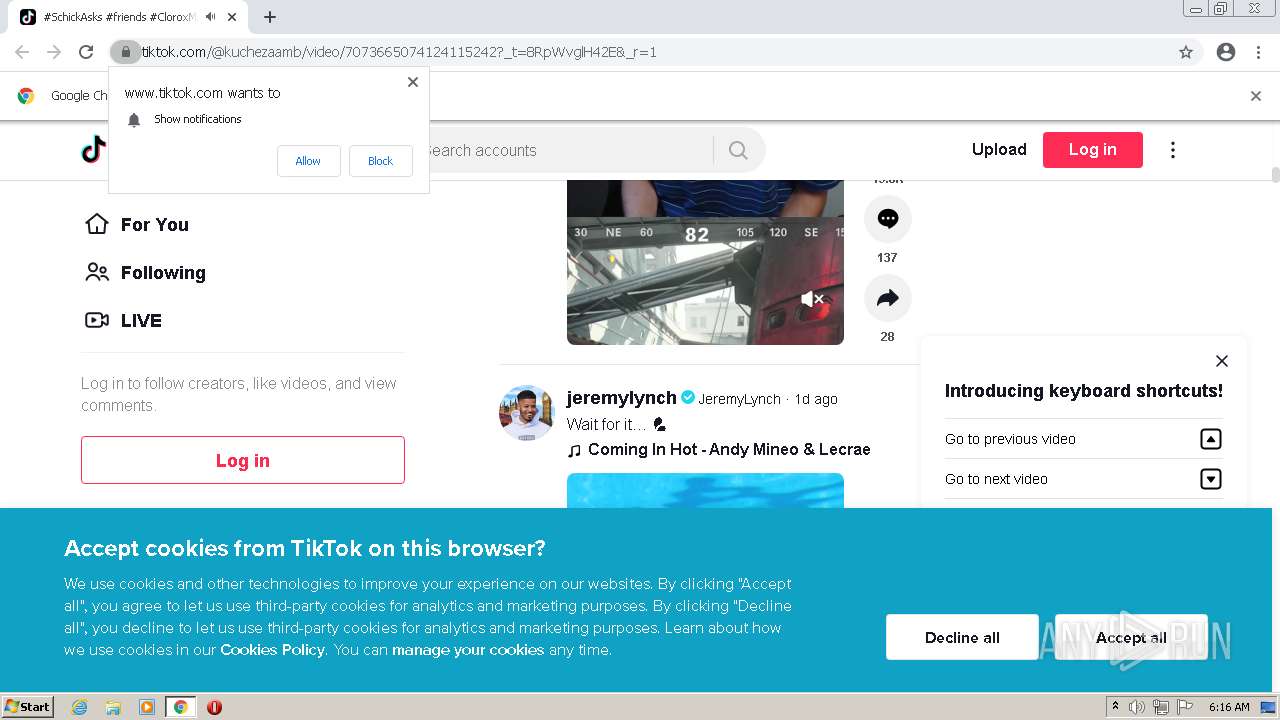The width and height of the screenshot is (1280, 720).
Task: Go back in browser history
Action: (22, 52)
